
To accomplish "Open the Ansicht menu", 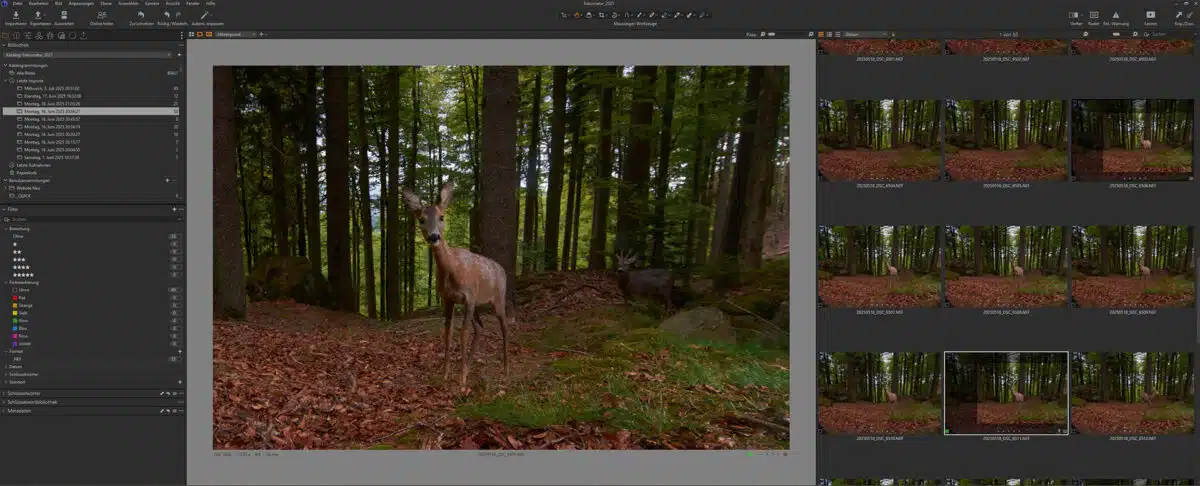I will tap(173, 4).
